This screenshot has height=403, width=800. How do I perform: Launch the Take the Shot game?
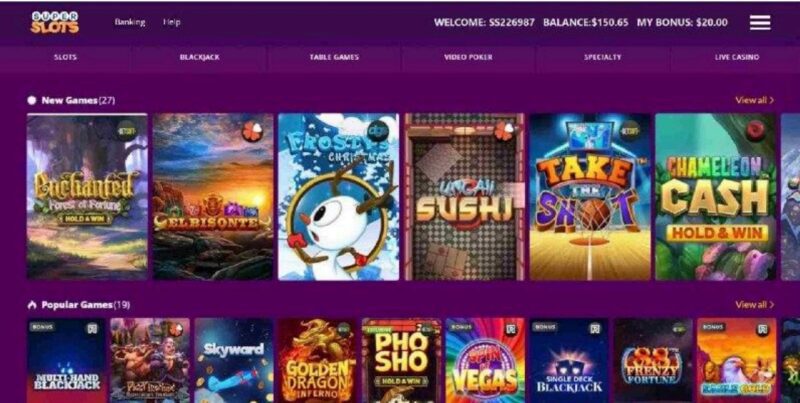[x=590, y=196]
